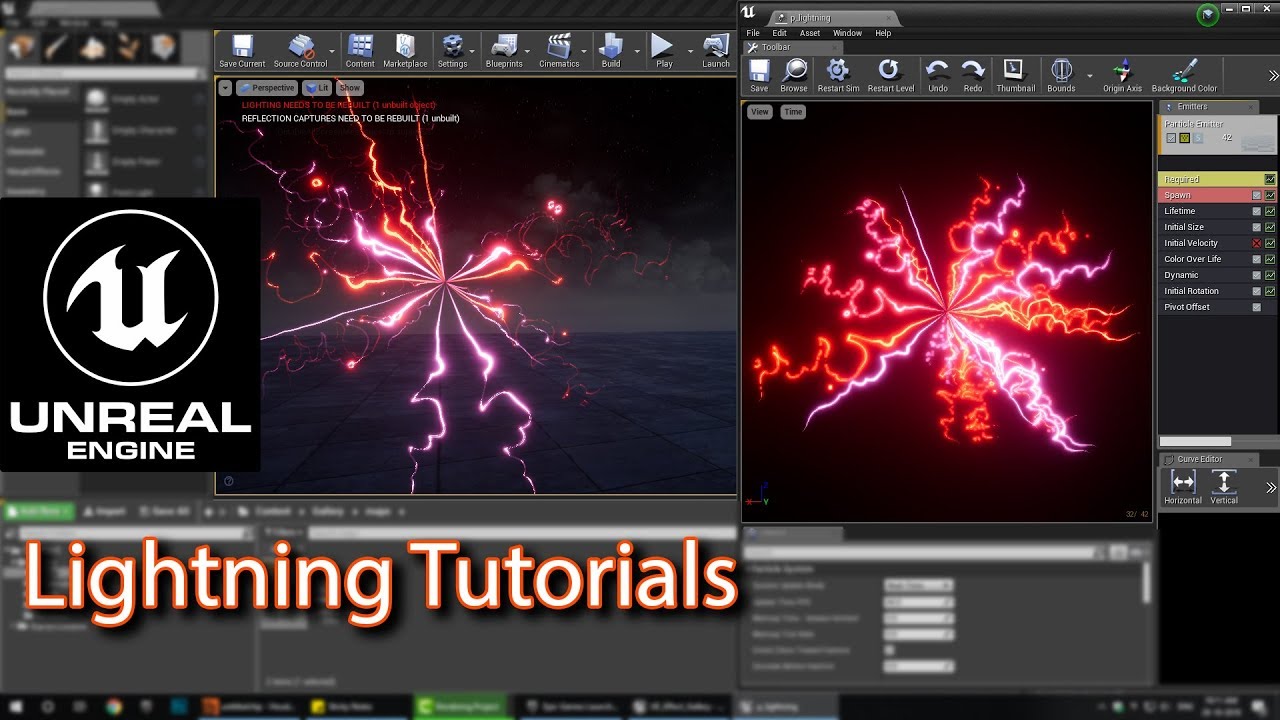
Task: Open the Asset menu in Cascade
Action: click(810, 33)
